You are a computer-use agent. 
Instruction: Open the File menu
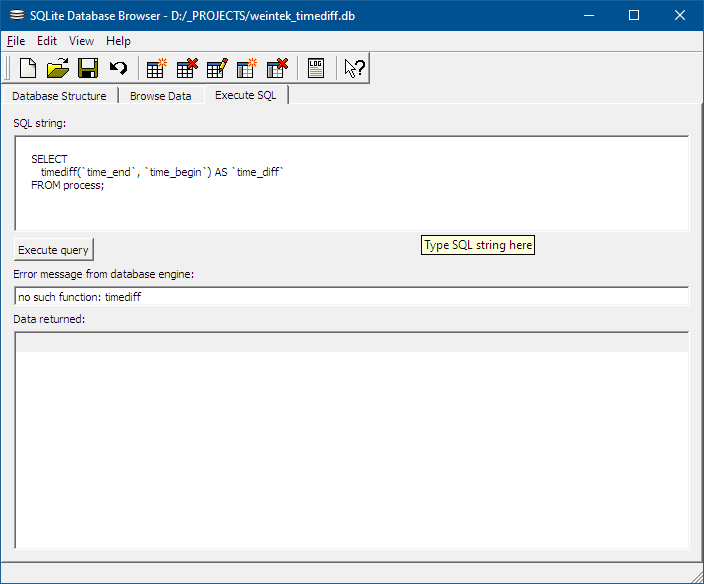coord(16,41)
